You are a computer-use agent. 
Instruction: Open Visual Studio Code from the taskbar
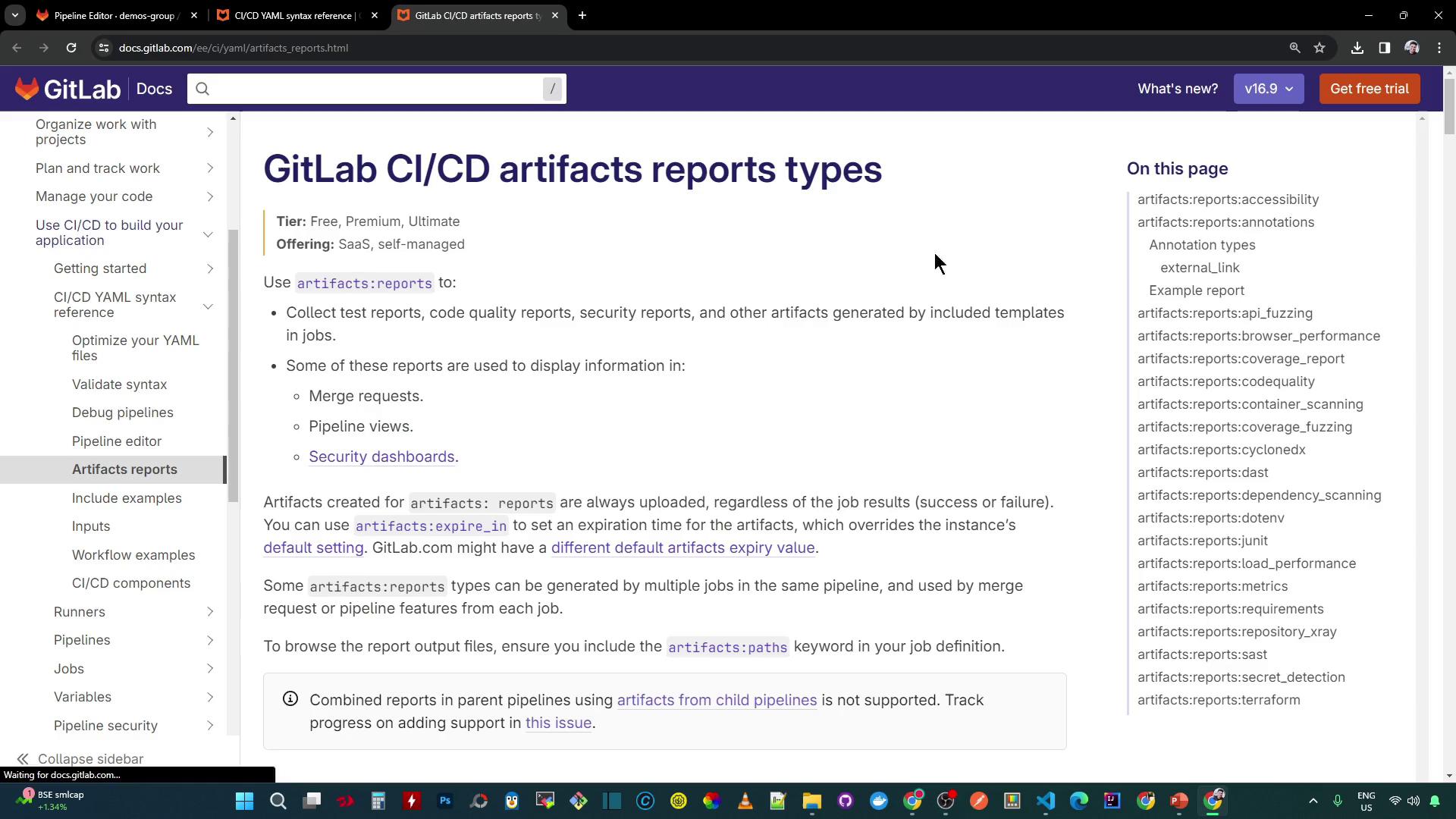(x=1046, y=801)
